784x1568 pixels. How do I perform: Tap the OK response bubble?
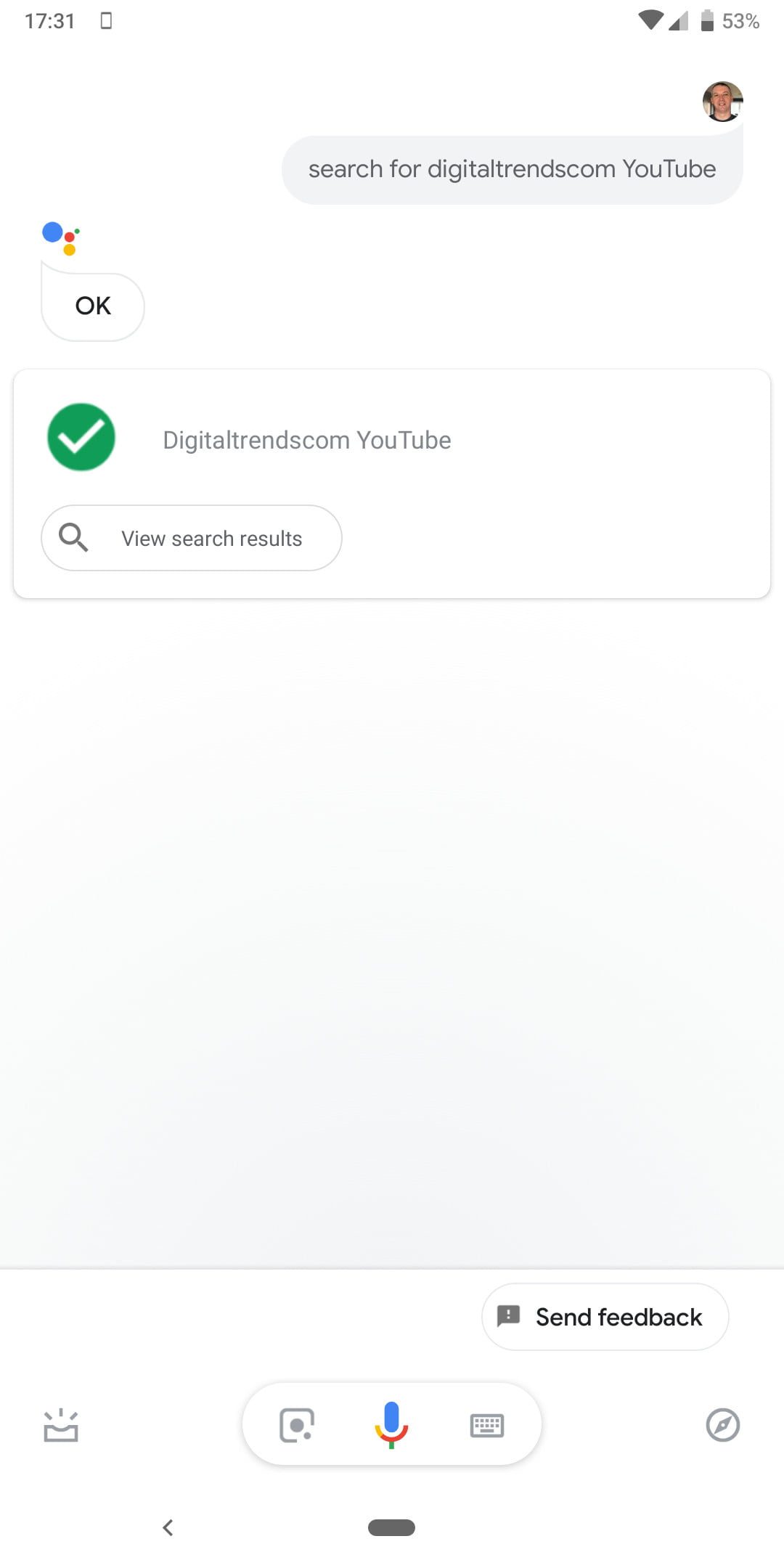coord(93,306)
